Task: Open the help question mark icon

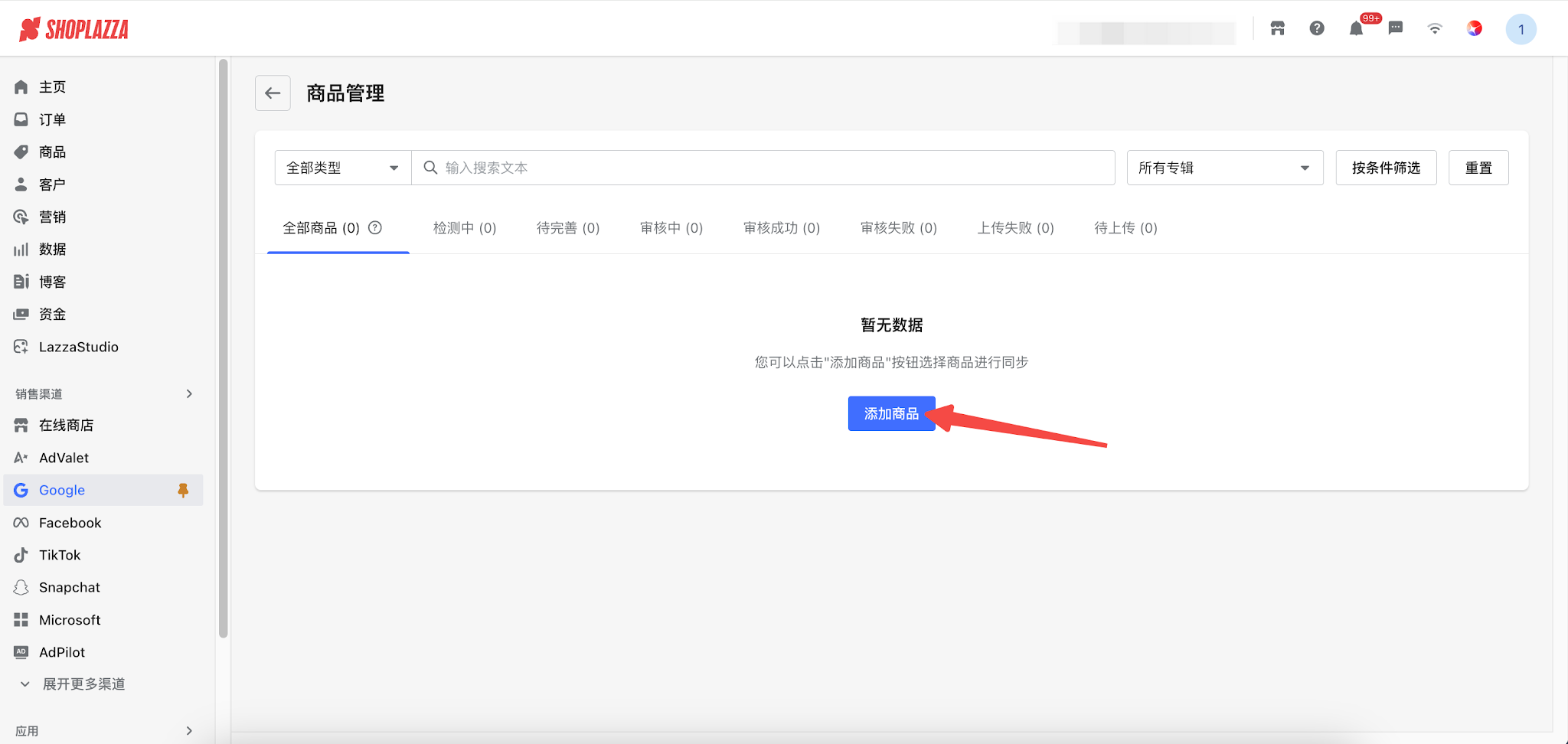Action: 1317,28
